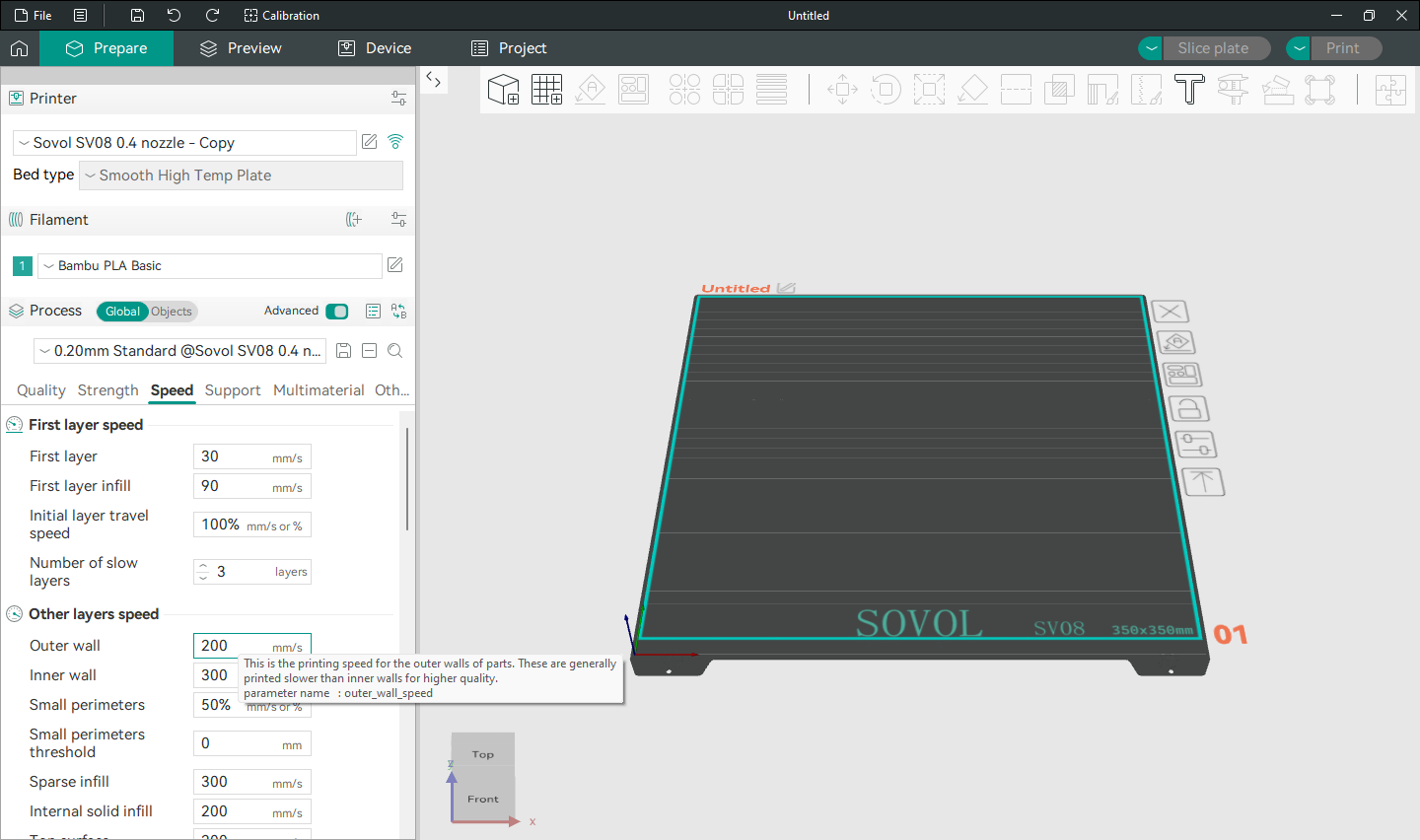
Task: Add a new plate
Action: [x=546, y=90]
